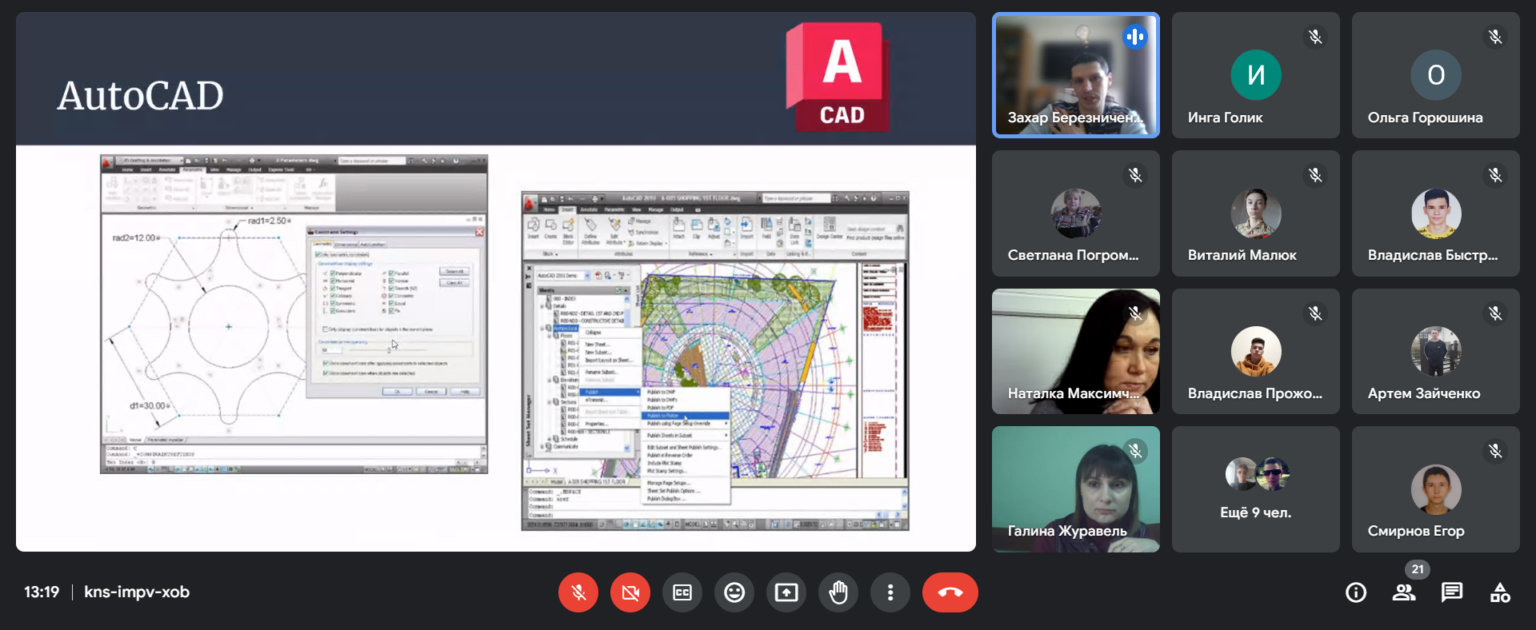Click Смирнов Егор avatar photo
Viewport: 1536px width, 630px height.
coord(1436,489)
